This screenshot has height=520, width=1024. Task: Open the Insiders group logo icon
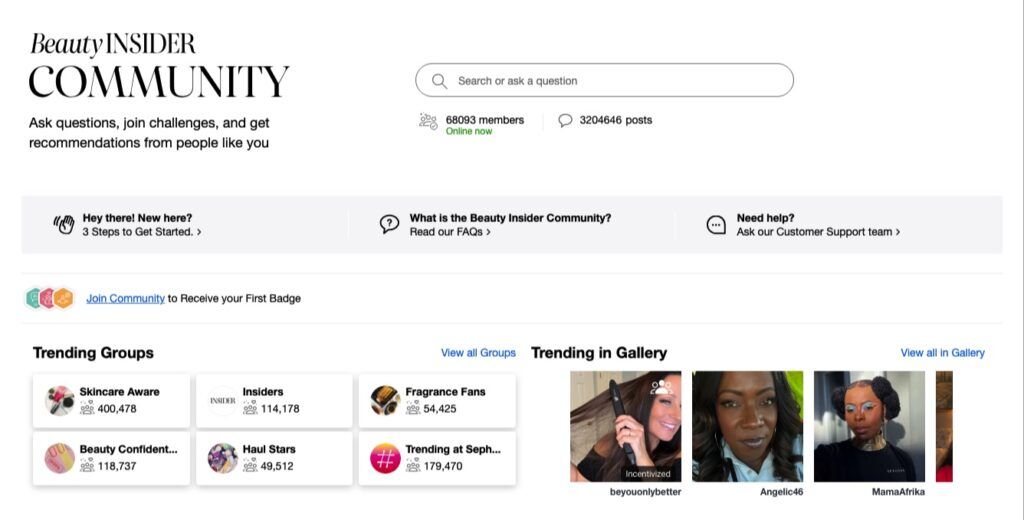tap(223, 401)
